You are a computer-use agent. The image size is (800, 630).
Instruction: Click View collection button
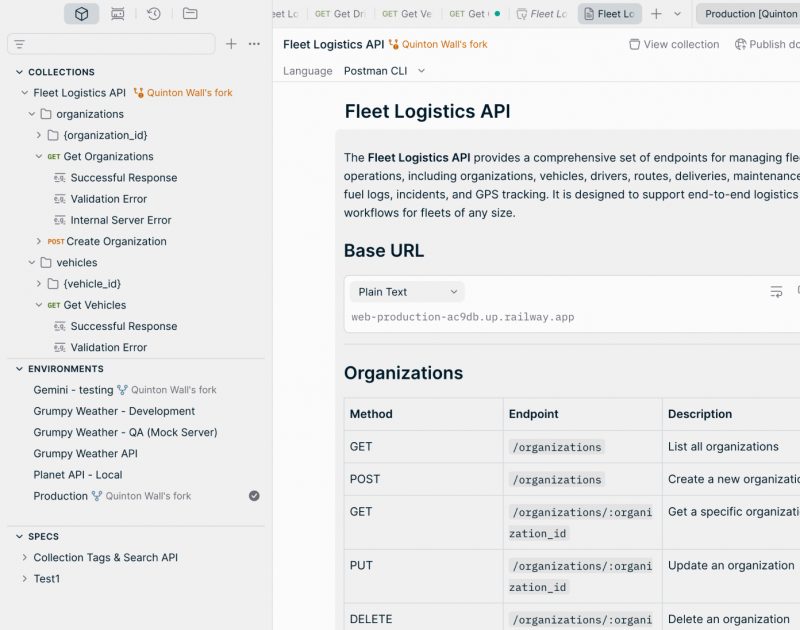(674, 44)
